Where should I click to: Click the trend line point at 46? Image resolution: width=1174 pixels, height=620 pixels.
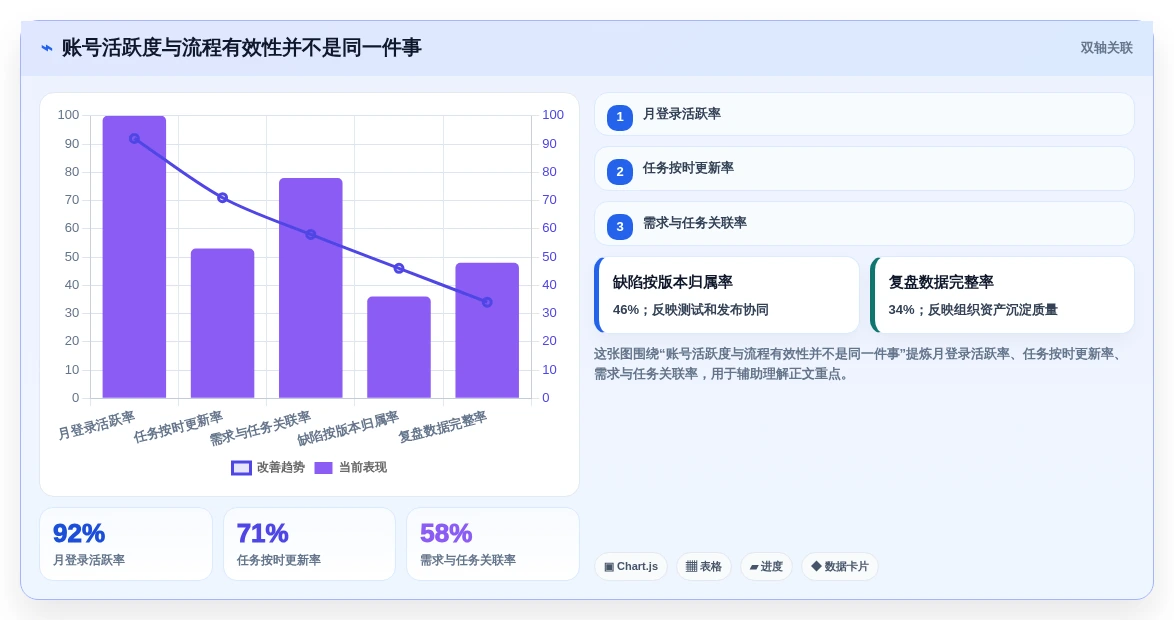(399, 268)
